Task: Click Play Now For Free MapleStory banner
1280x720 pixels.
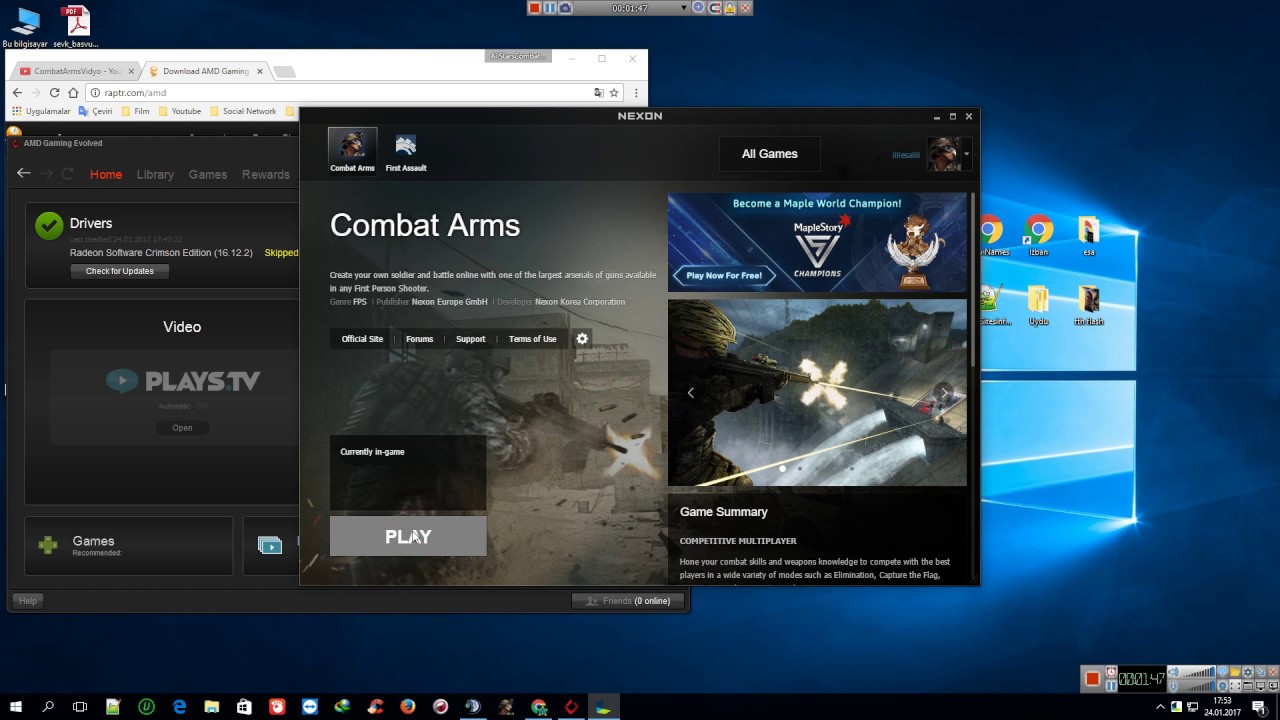Action: (725, 275)
